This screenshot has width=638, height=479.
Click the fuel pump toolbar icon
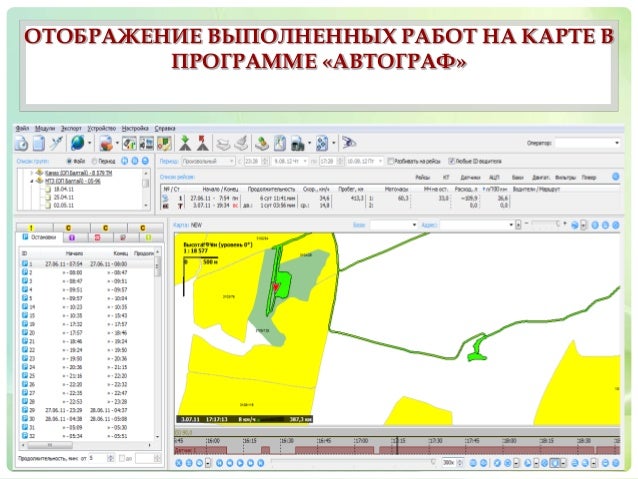[298, 143]
